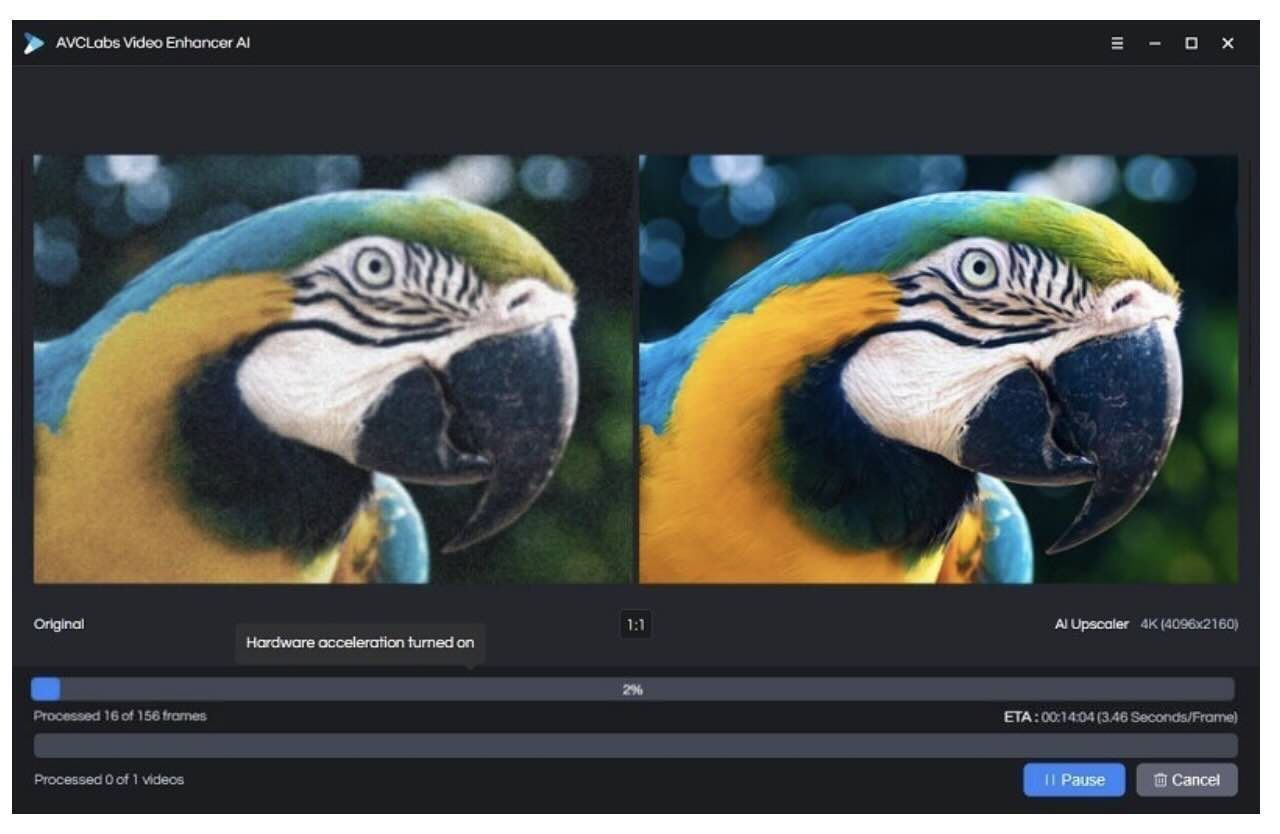Click the ETA 00:14:04 readout
This screenshot has height=834, width=1280.
click(1120, 717)
